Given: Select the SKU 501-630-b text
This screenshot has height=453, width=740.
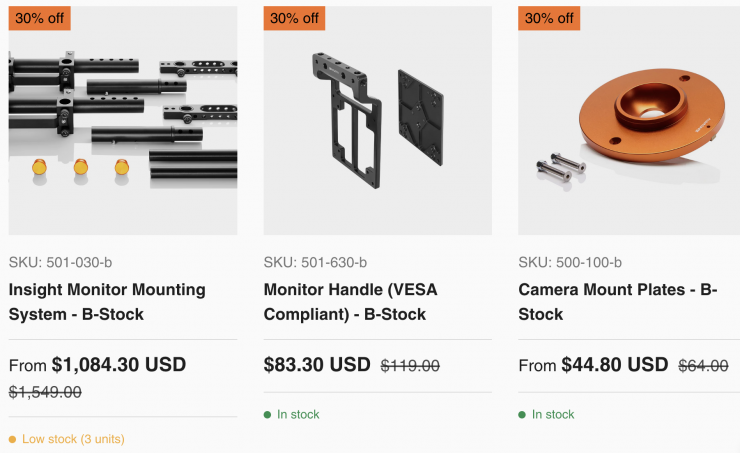Looking at the screenshot, I should point(315,263).
